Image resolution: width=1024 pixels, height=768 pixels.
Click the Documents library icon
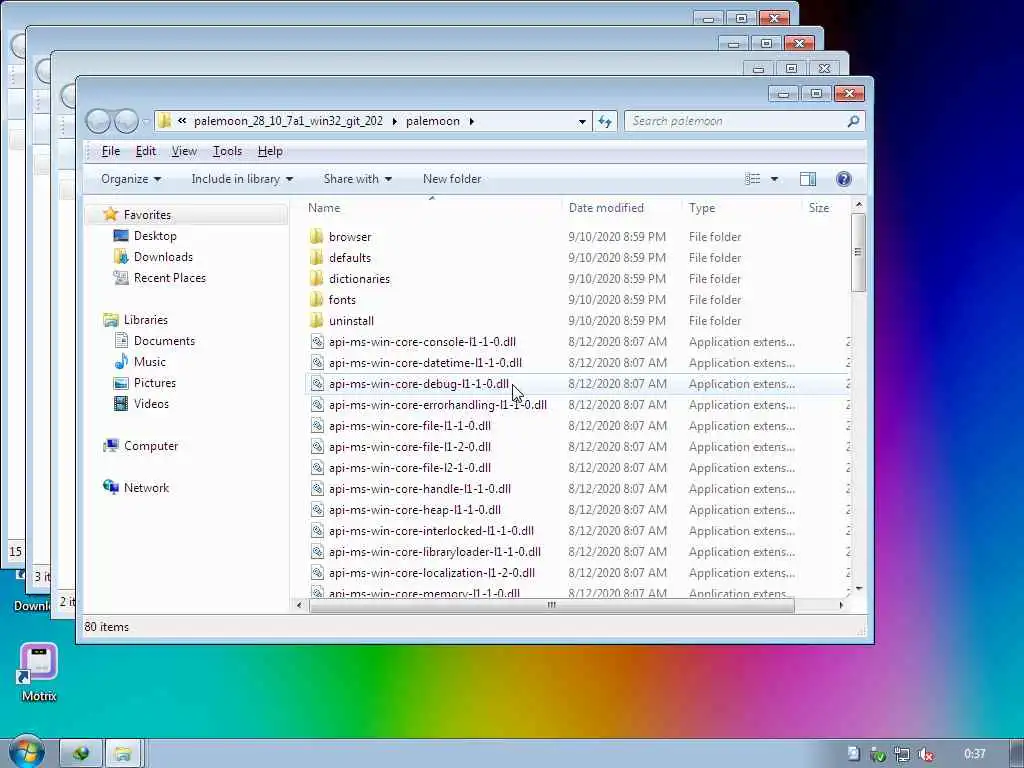121,340
